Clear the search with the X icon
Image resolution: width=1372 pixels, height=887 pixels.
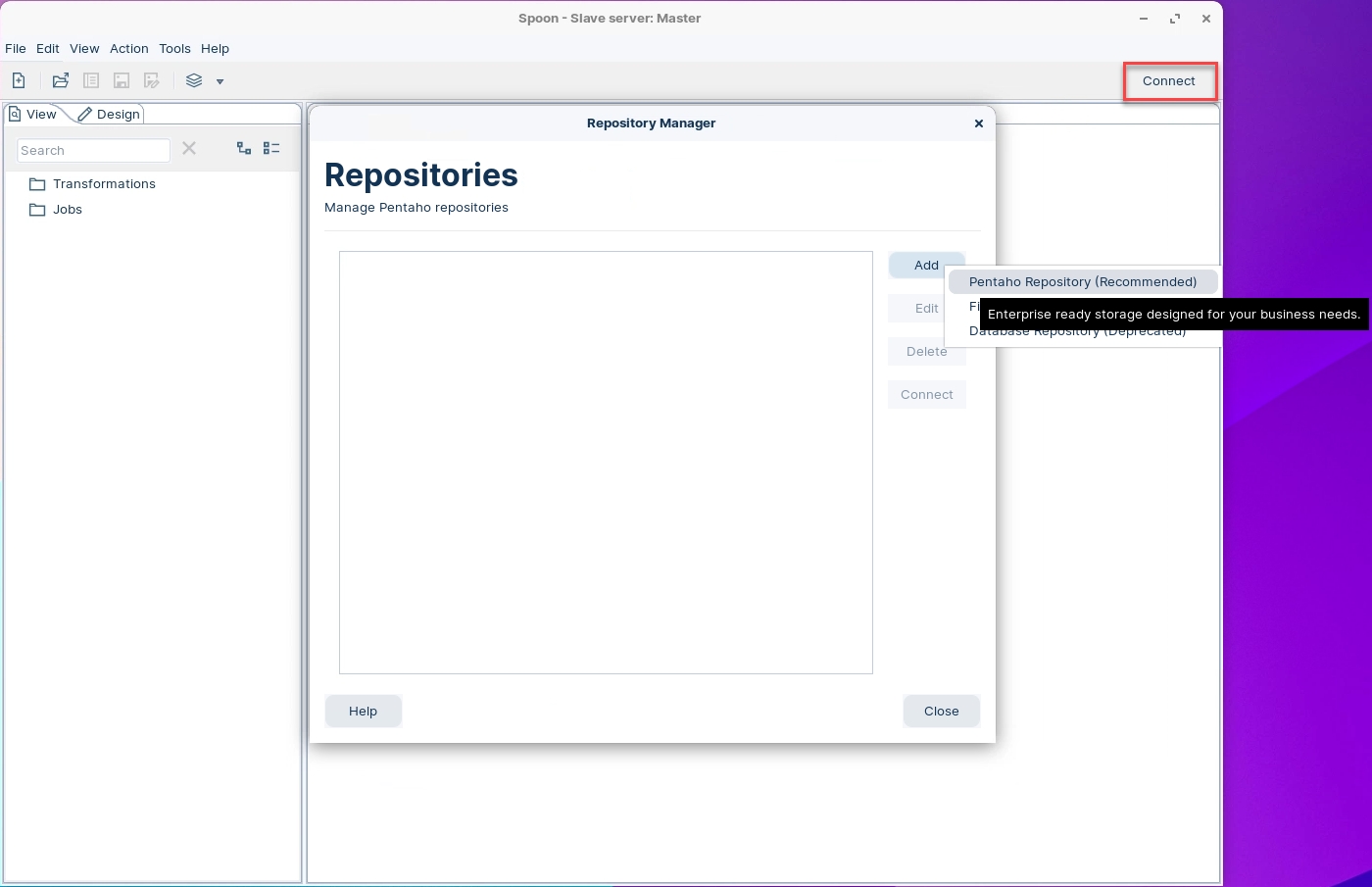click(189, 148)
